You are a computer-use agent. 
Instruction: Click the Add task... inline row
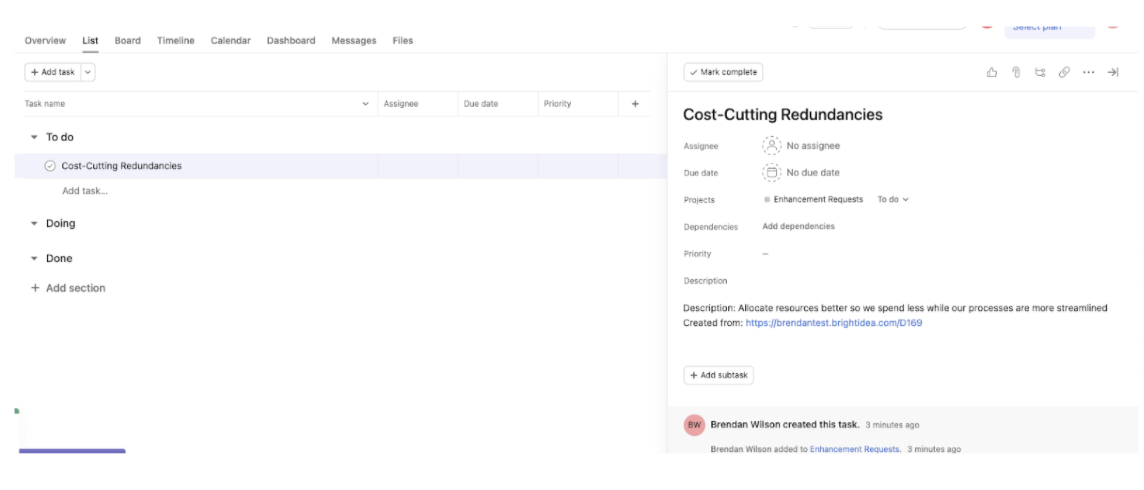click(85, 191)
